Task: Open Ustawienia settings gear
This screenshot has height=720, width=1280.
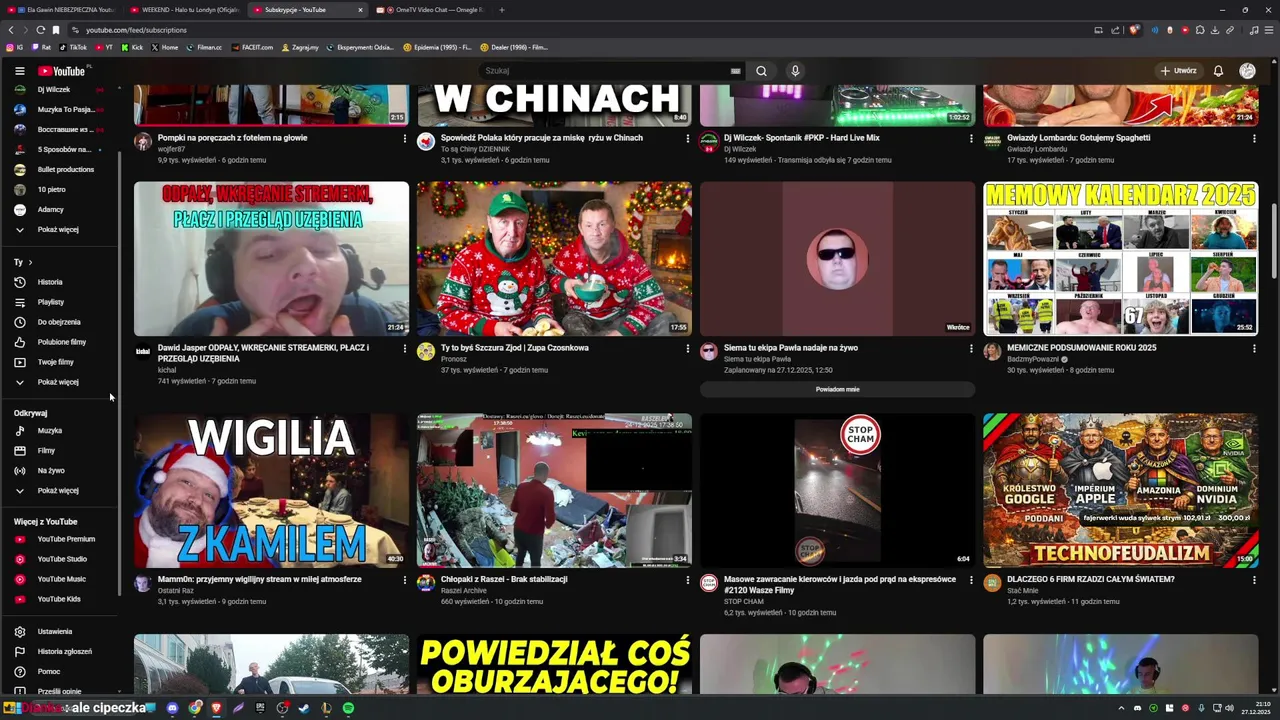Action: click(x=60, y=631)
